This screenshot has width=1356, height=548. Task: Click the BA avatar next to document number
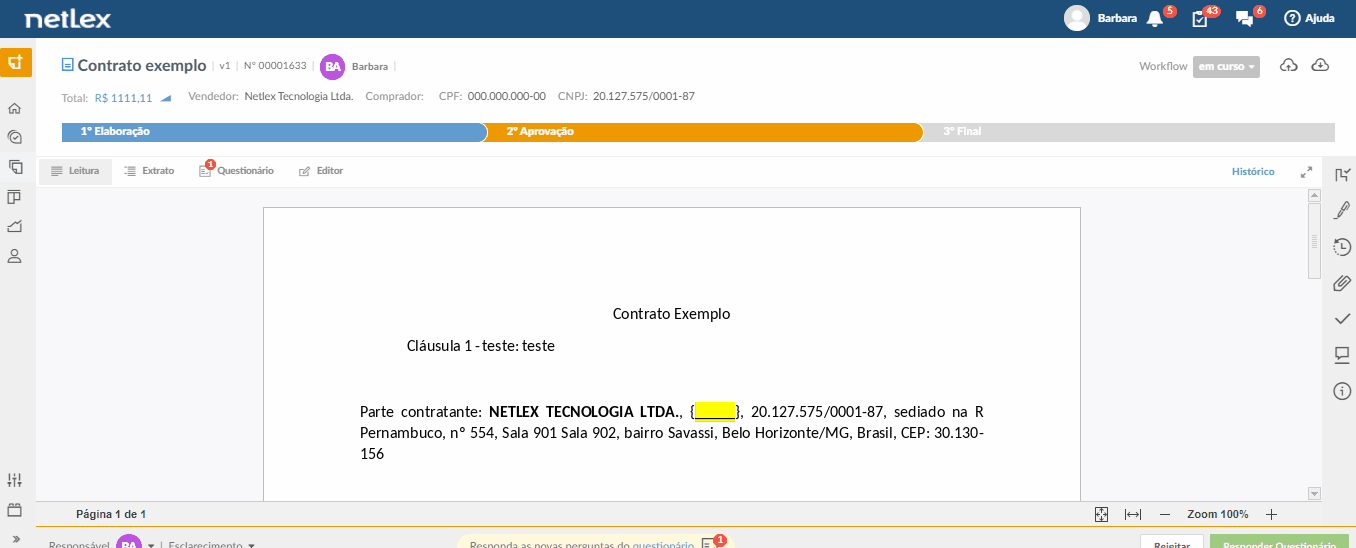tap(332, 66)
